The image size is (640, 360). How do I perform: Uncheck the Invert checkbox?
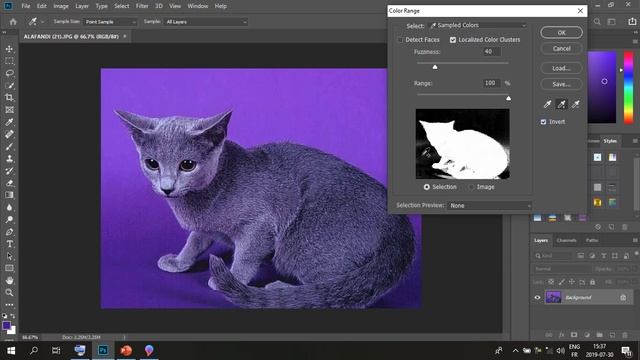click(x=543, y=122)
